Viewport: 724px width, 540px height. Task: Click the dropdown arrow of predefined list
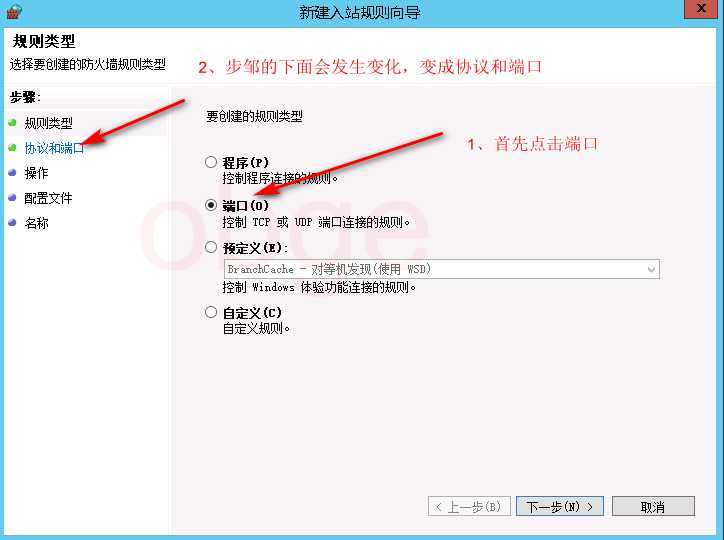[652, 270]
